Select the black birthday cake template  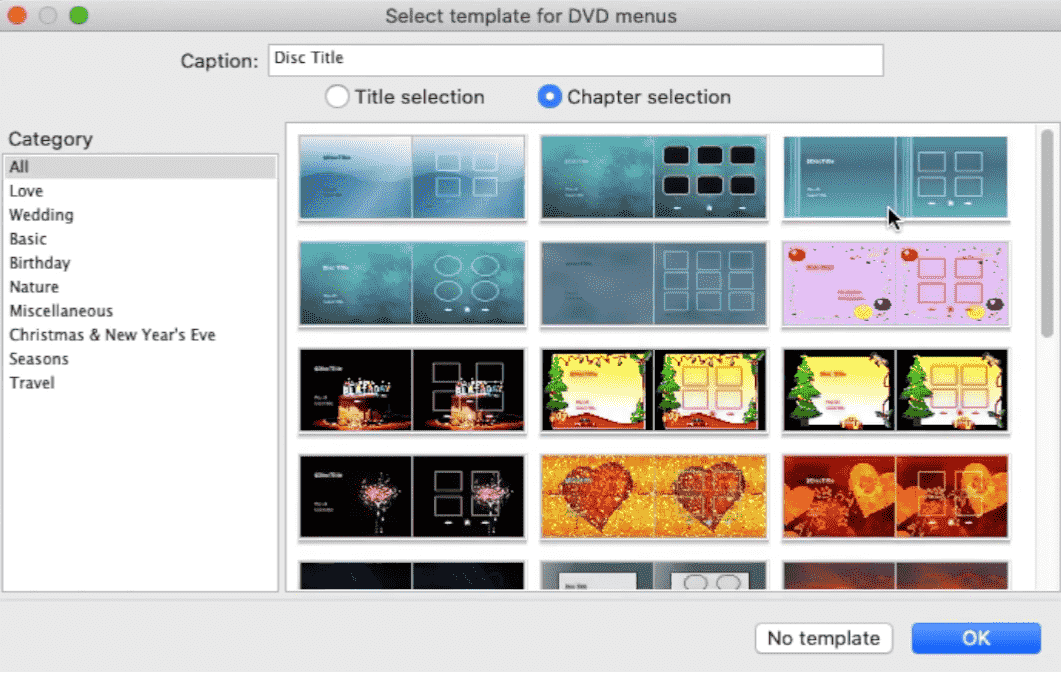412,390
